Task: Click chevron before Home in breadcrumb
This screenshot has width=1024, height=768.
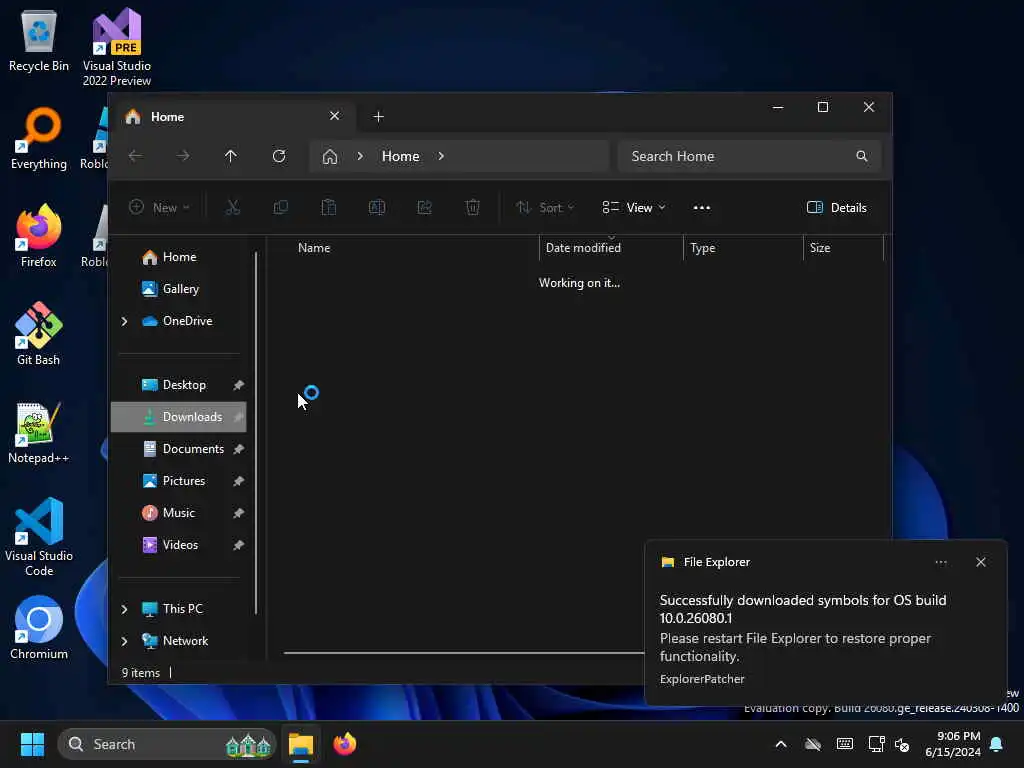Action: (360, 156)
